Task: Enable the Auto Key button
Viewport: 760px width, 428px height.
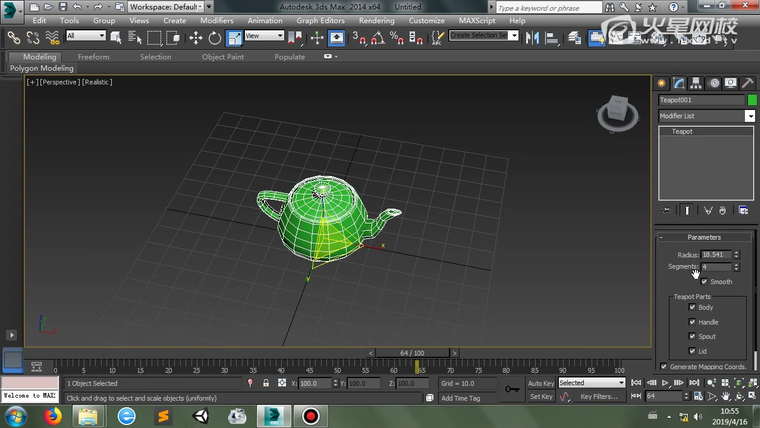Action: click(541, 383)
